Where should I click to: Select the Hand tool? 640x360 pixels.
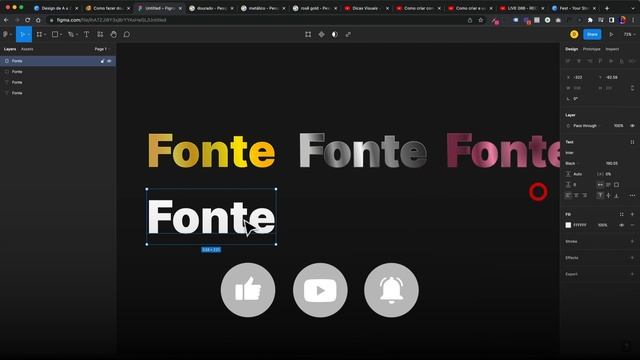point(113,35)
